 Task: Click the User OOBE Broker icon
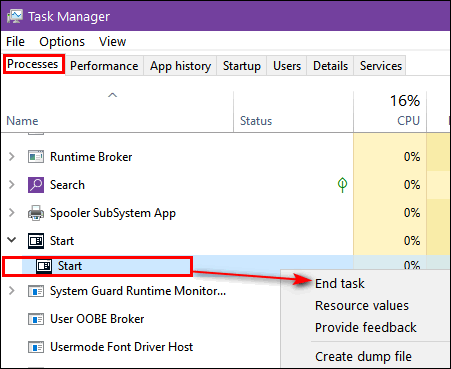pos(36,319)
